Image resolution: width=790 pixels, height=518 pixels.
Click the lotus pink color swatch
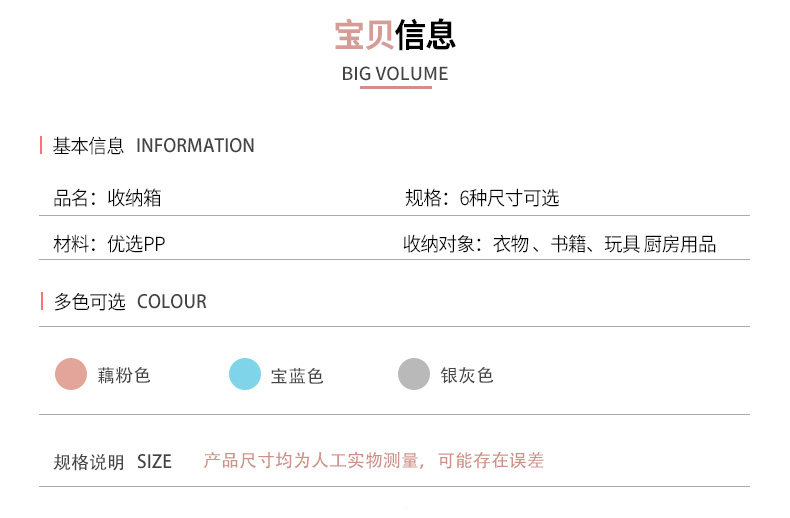[x=71, y=374]
